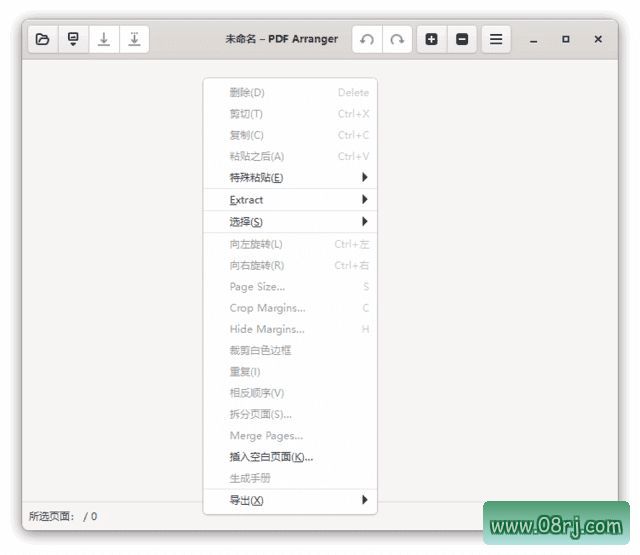
Task: Expand the 特殊粘贴(E) submenu arrow
Action: [x=365, y=177]
